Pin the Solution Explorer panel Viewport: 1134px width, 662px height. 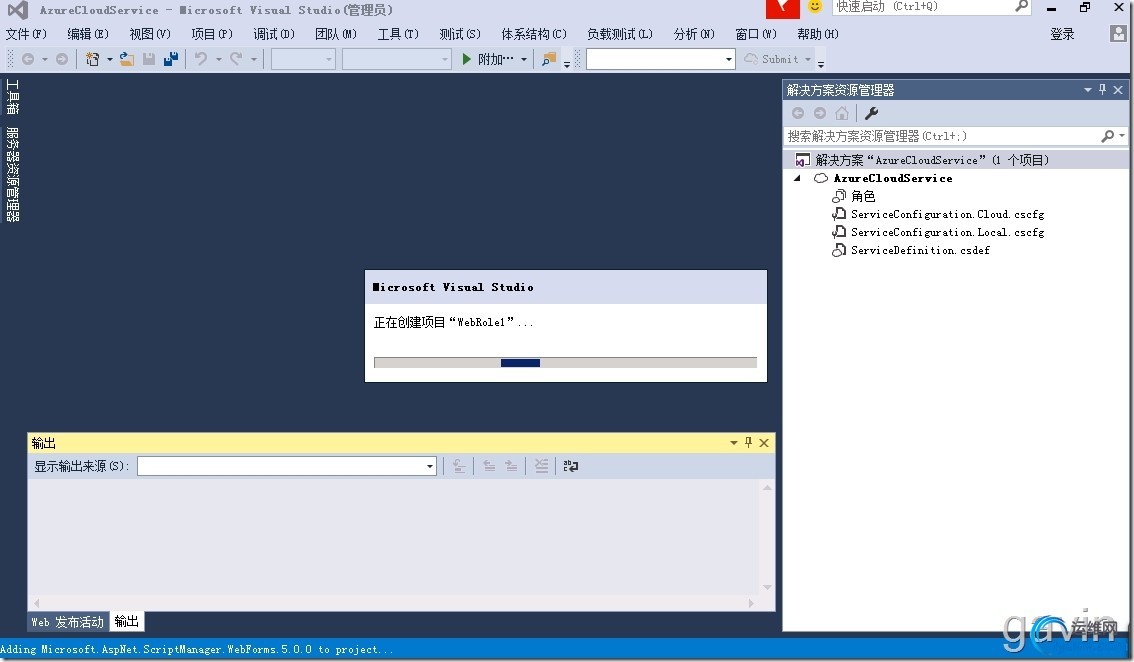coord(1102,90)
